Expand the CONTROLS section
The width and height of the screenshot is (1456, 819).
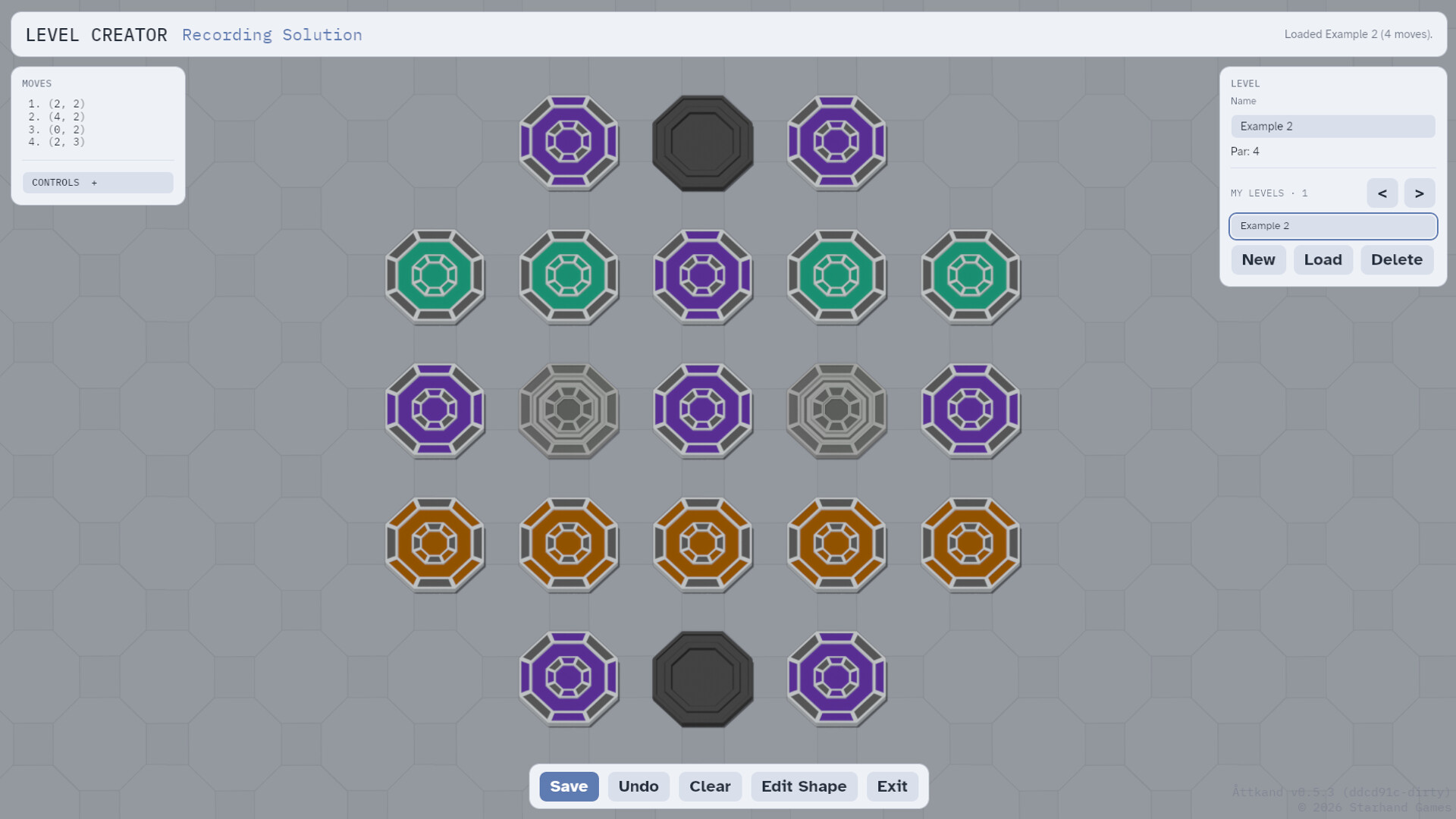point(98,183)
